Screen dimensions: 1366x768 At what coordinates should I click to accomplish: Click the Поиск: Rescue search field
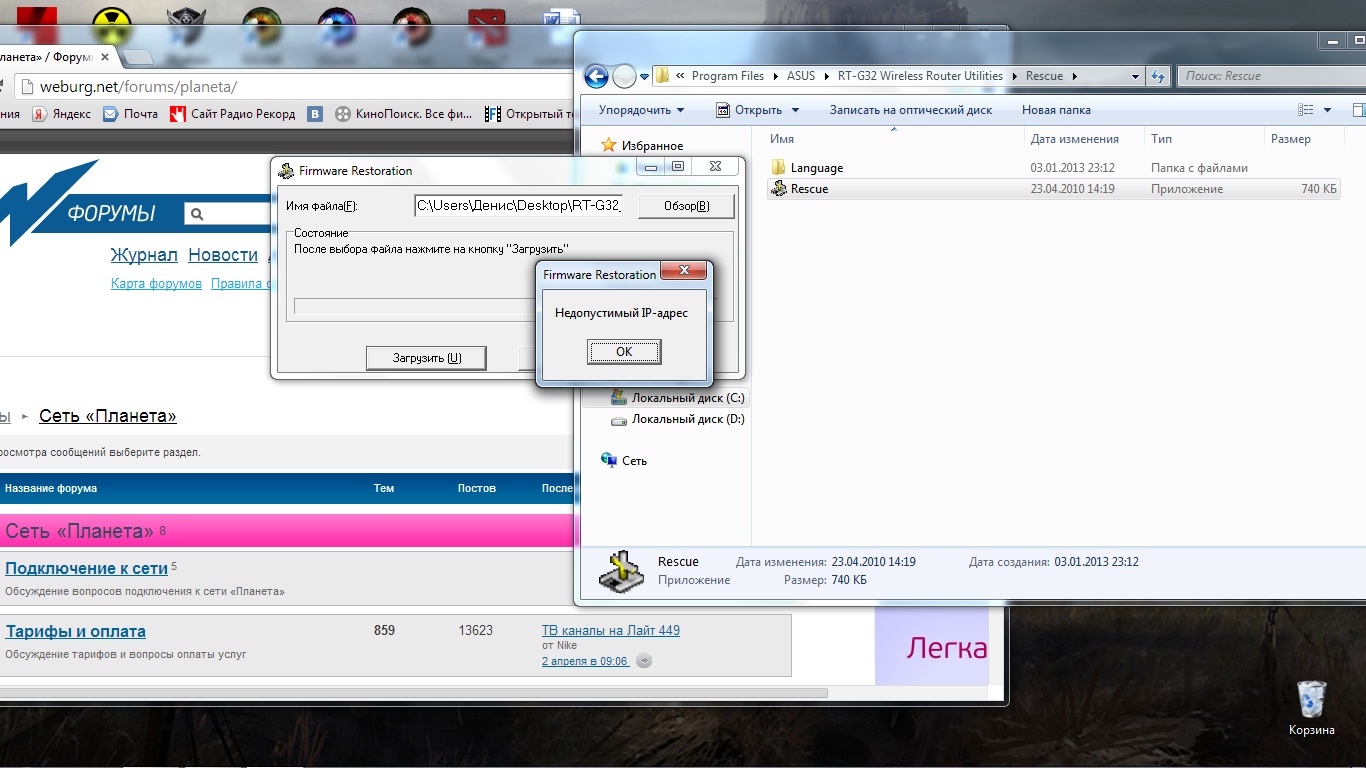1270,76
